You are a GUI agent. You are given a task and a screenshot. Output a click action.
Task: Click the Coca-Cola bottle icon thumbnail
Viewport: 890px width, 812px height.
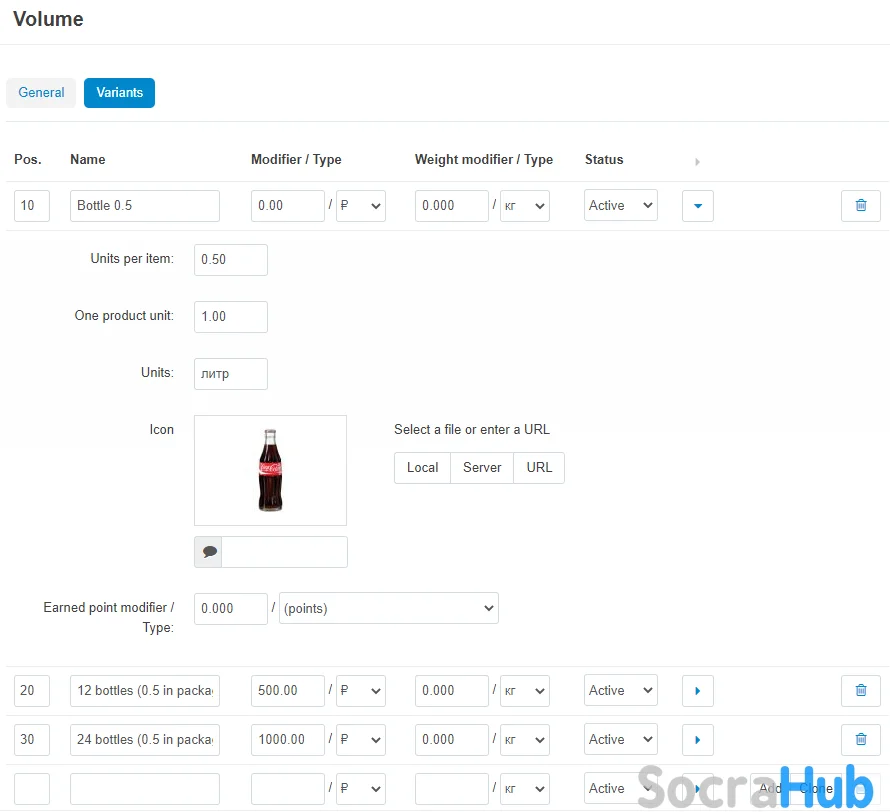point(270,470)
